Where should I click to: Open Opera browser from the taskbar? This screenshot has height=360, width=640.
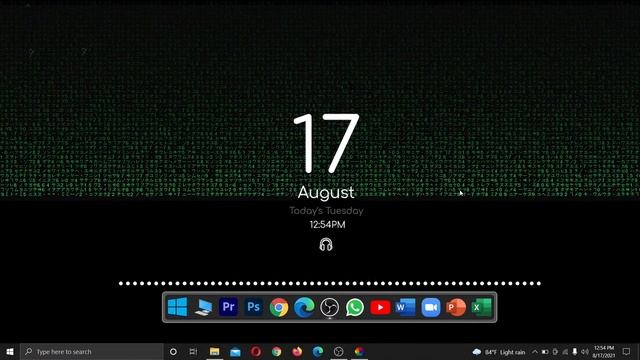point(256,351)
